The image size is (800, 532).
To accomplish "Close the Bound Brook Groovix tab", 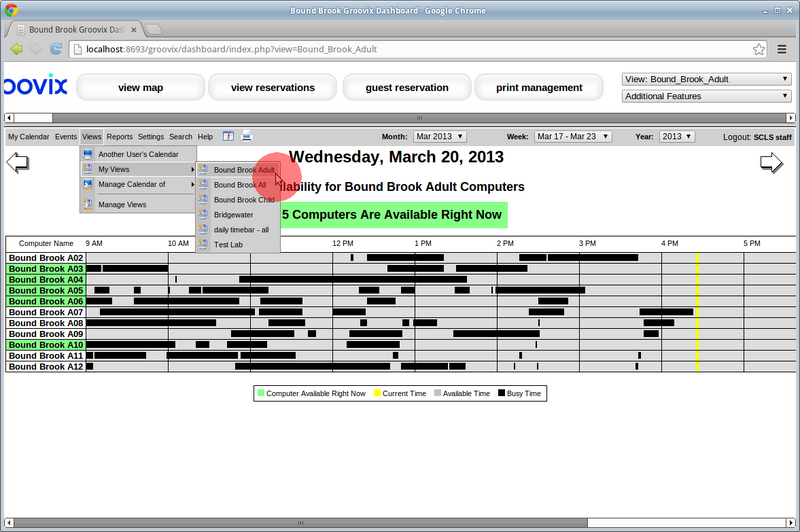I will pos(134,30).
